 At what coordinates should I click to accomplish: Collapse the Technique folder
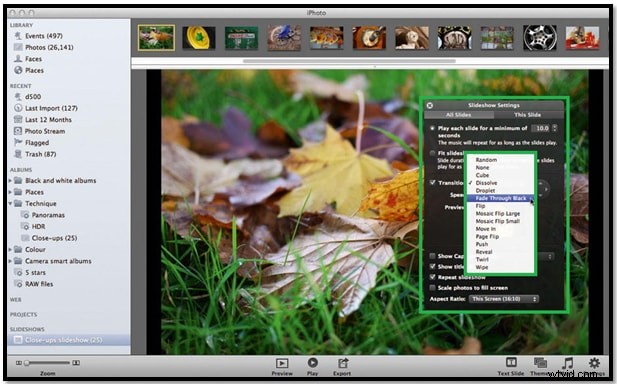pos(10,203)
